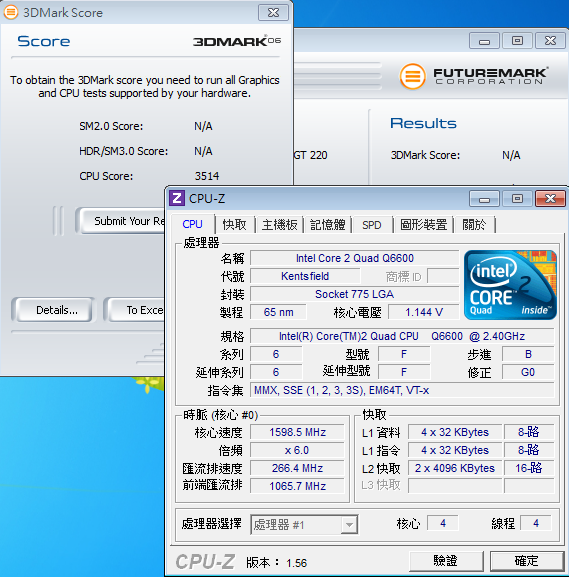
Task: Maximize the Futuremark main window
Action: point(517,40)
